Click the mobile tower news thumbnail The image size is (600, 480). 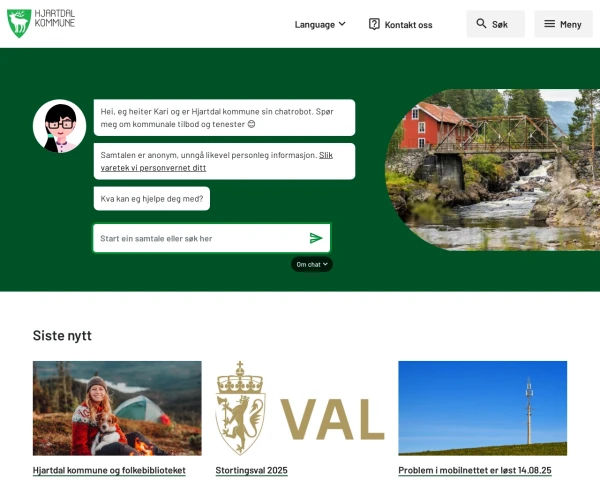tap(483, 408)
